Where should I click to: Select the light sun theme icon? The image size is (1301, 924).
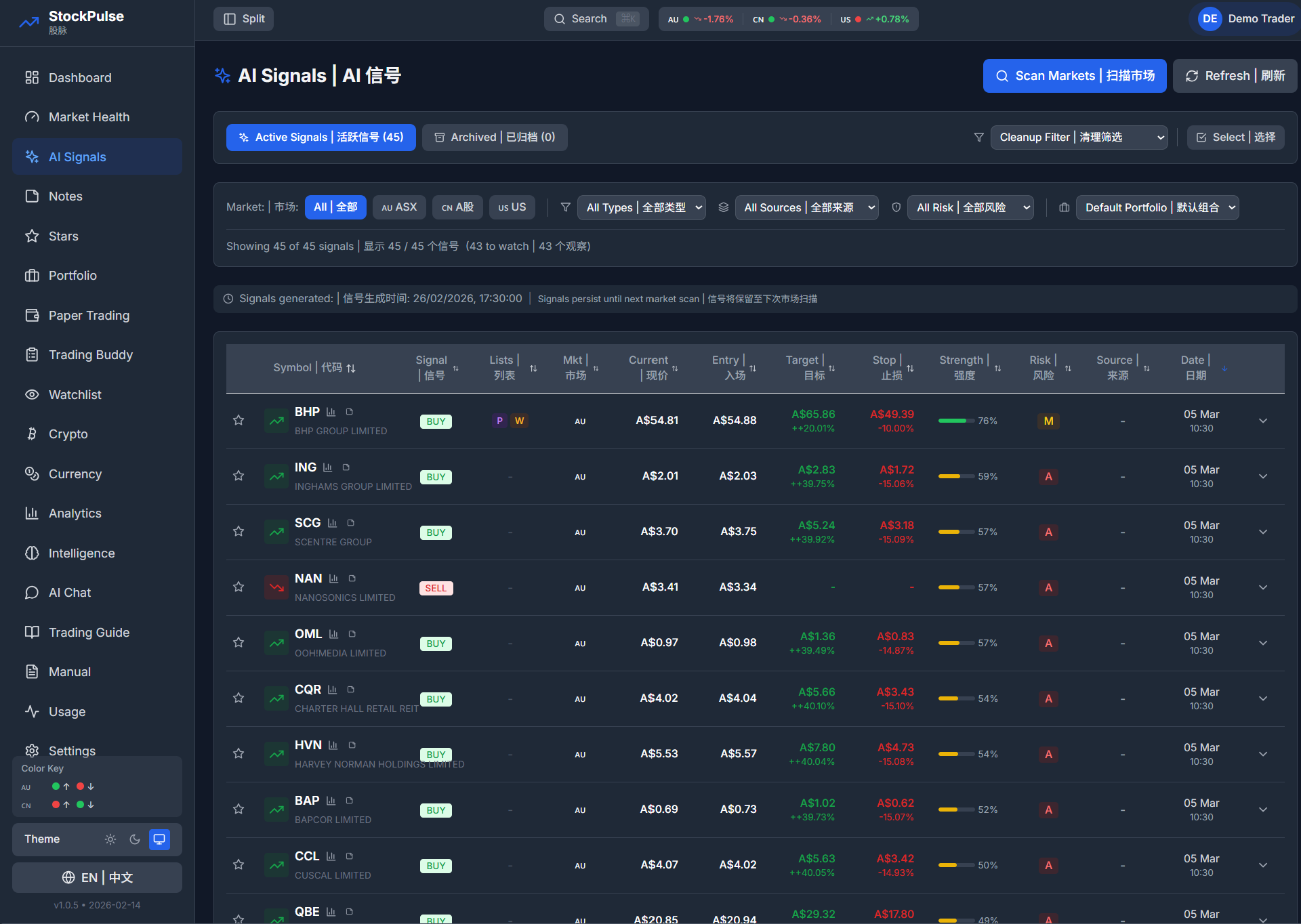[x=110, y=839]
